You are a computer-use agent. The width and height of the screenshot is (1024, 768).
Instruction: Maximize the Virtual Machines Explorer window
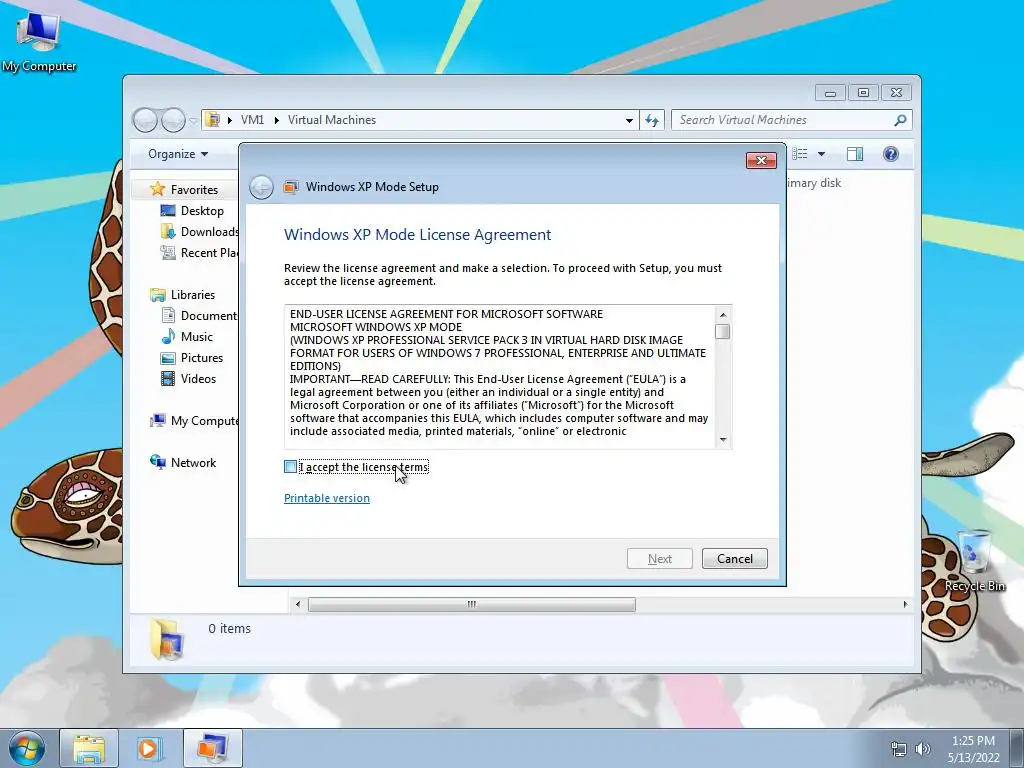863,93
